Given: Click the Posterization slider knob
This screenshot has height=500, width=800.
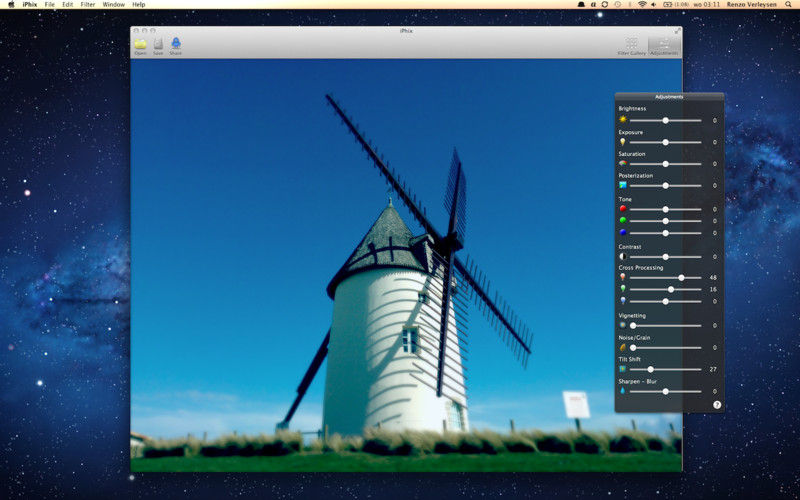Looking at the screenshot, I should point(665,186).
